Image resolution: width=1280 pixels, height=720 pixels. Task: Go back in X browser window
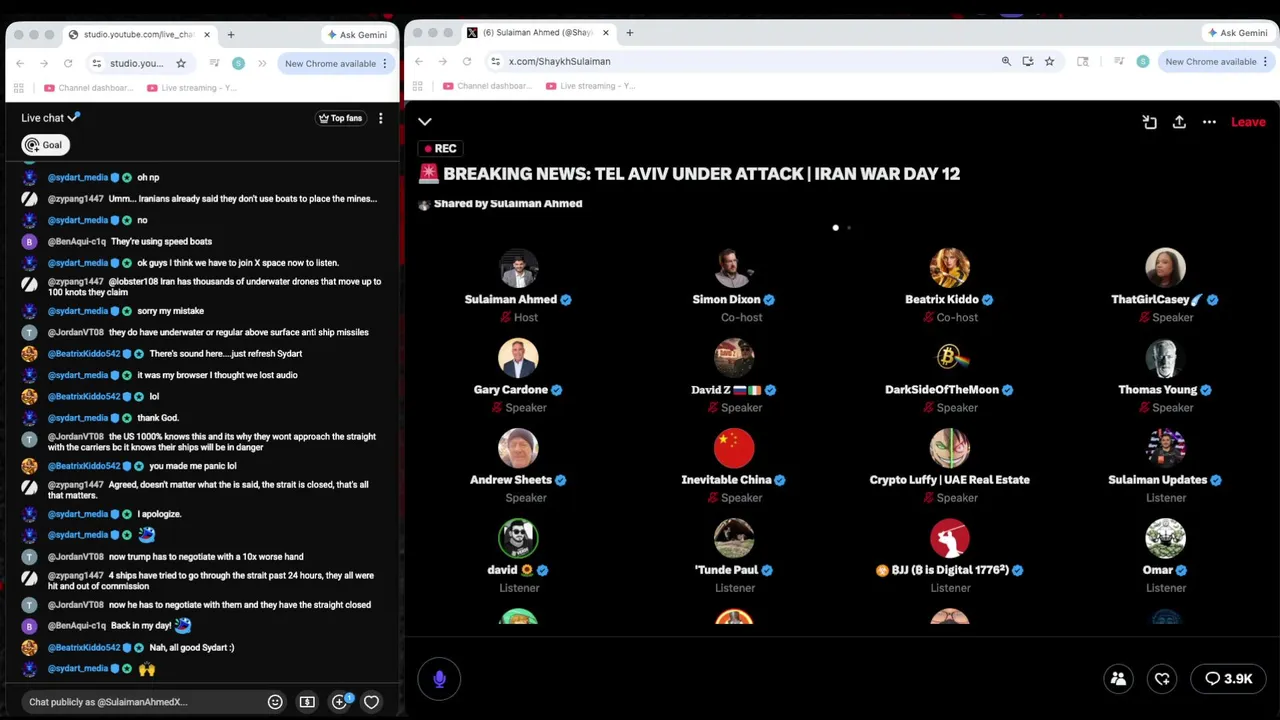419,61
